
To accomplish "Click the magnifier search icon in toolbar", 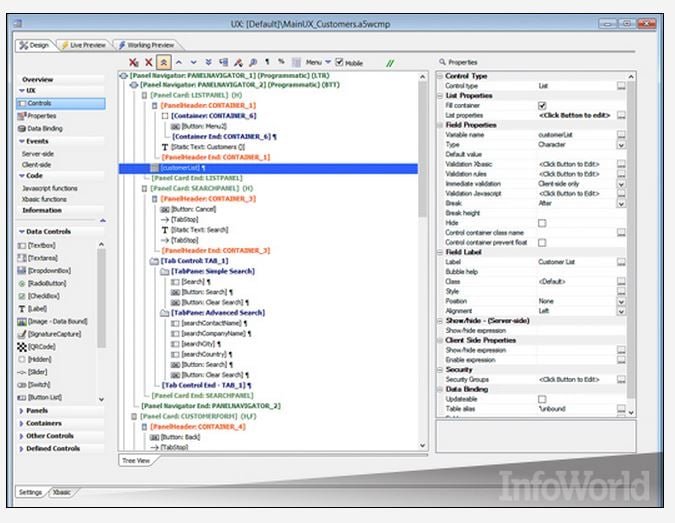I will [254, 62].
